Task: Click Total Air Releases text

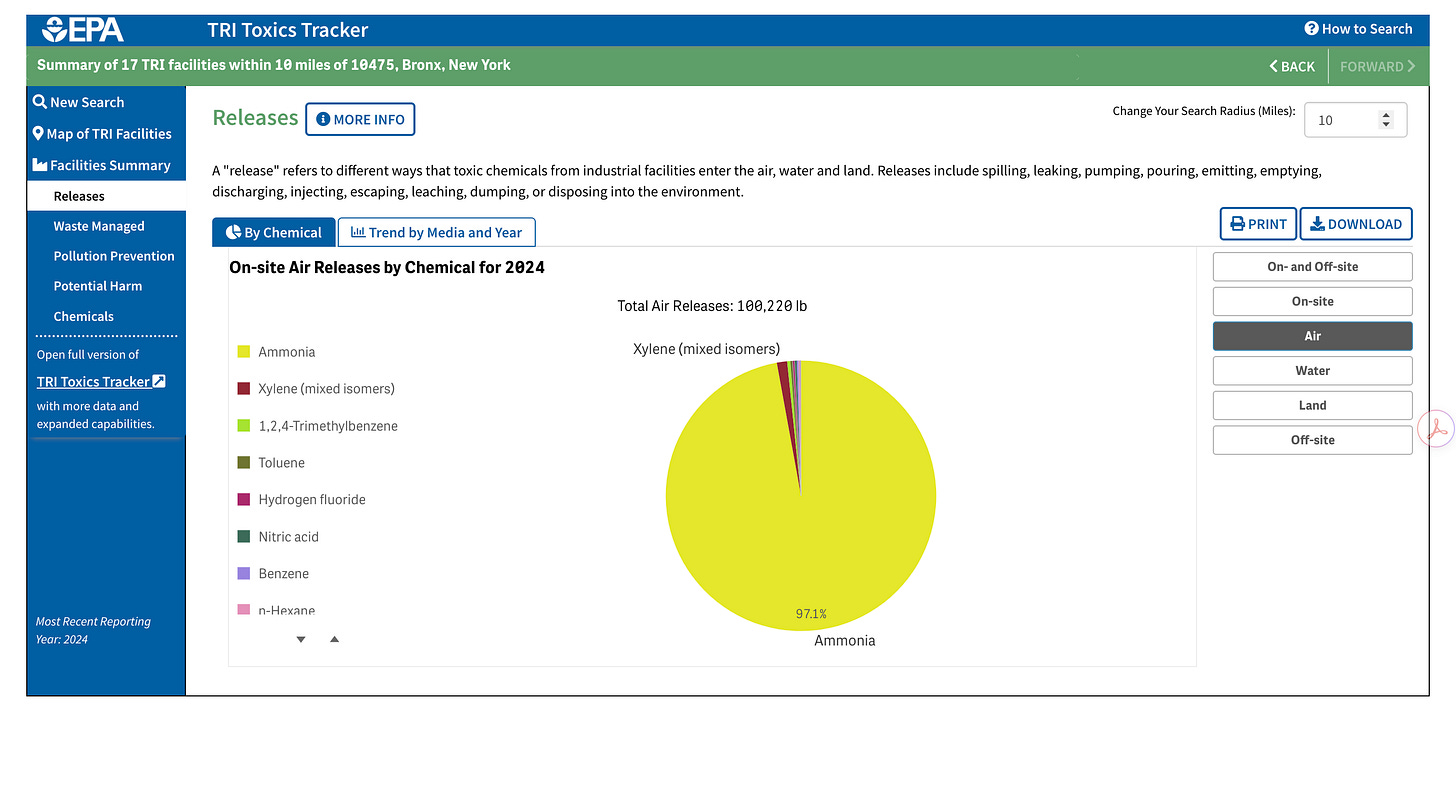Action: (712, 306)
